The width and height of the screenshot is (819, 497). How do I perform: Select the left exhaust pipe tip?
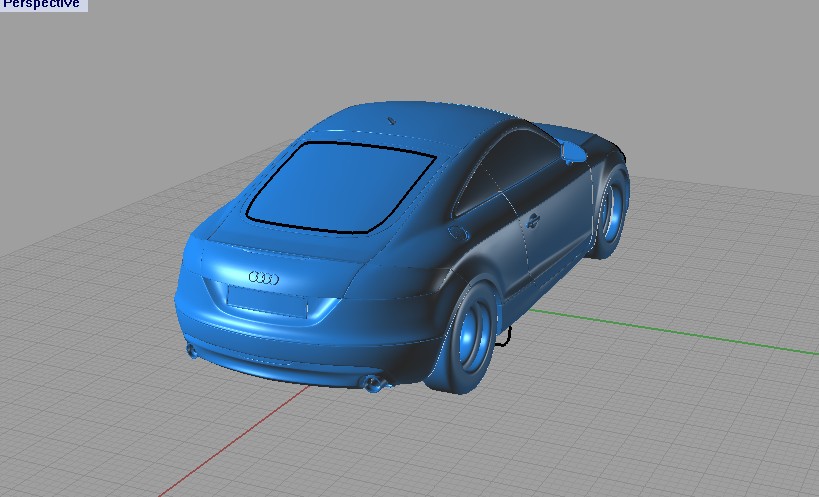click(192, 351)
